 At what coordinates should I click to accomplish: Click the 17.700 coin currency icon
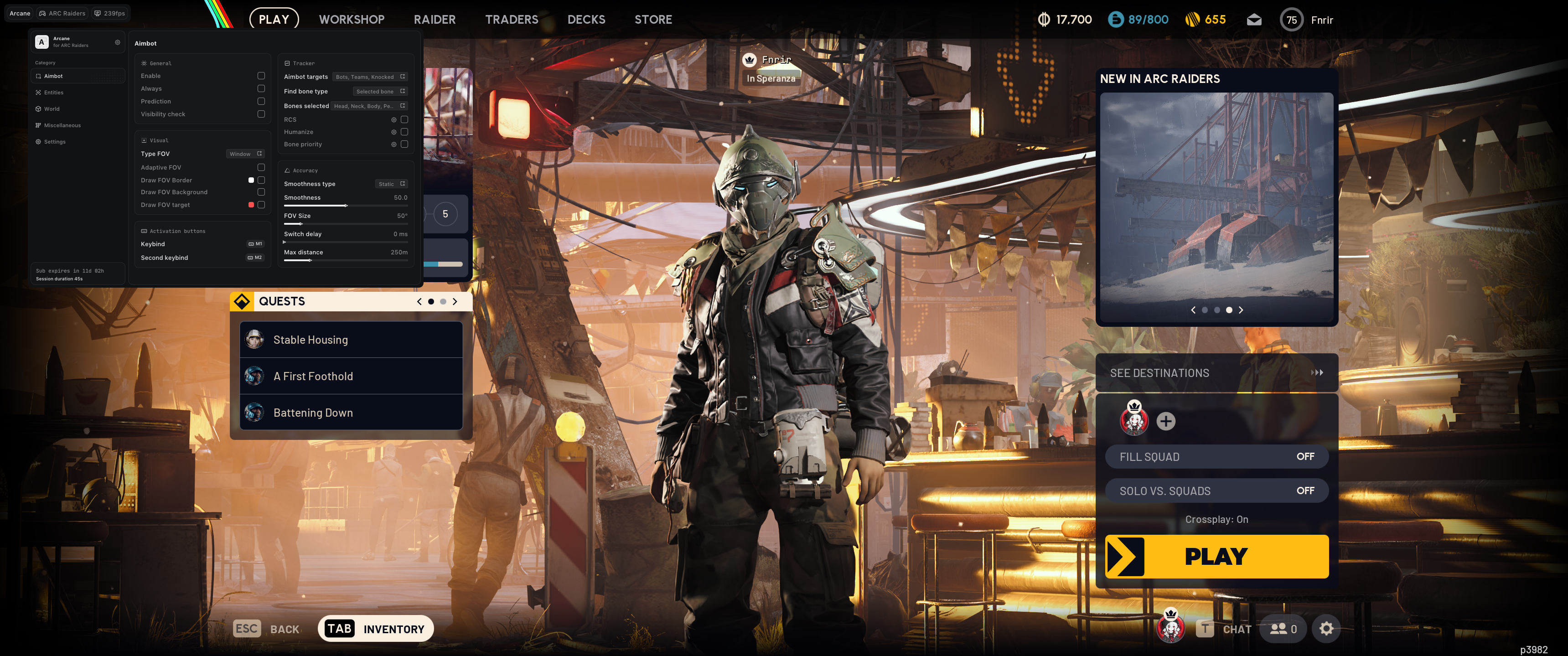tap(1044, 20)
